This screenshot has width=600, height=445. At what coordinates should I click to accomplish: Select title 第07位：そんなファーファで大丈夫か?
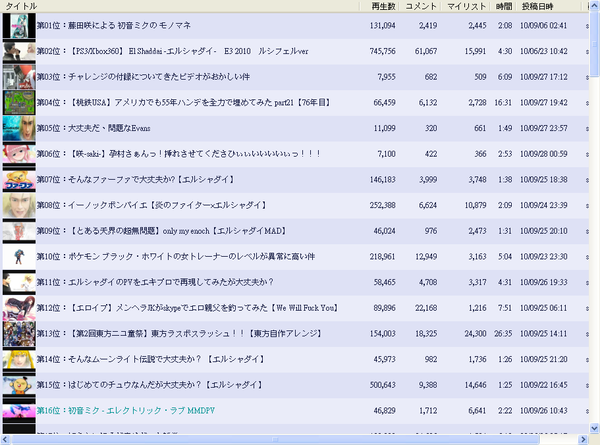(x=135, y=179)
